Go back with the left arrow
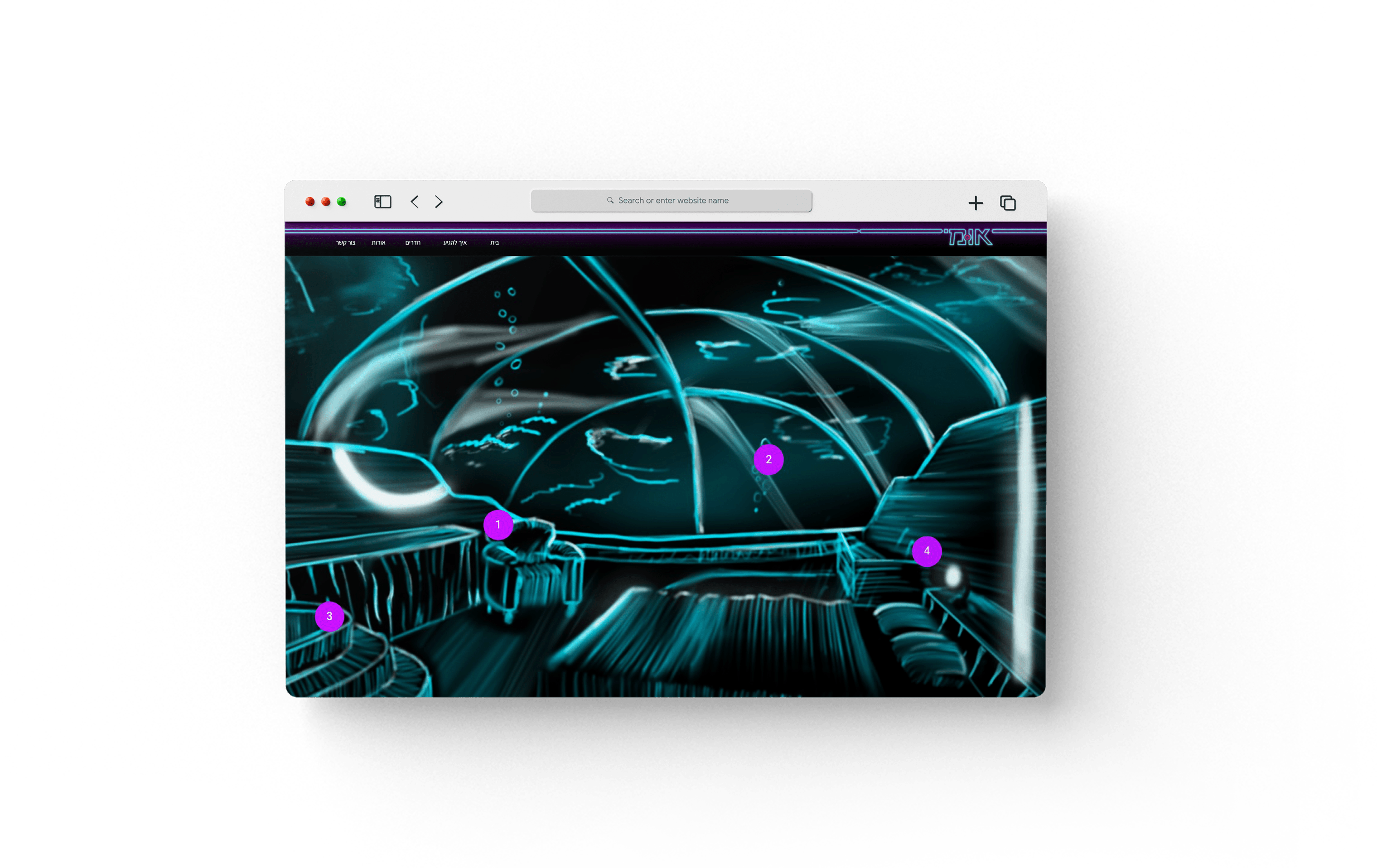 pos(415,202)
